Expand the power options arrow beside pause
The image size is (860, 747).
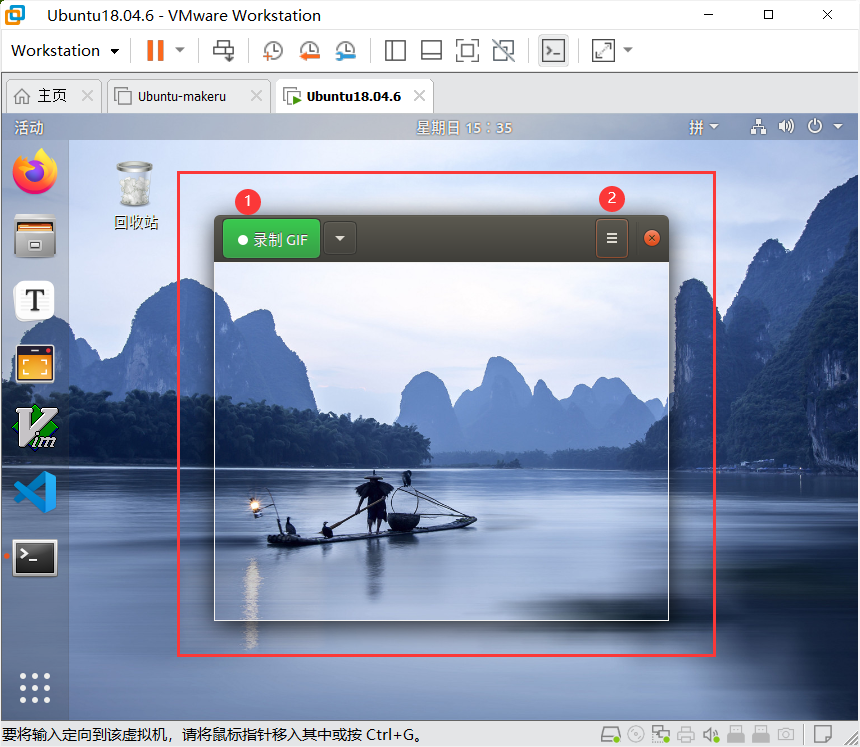(180, 50)
